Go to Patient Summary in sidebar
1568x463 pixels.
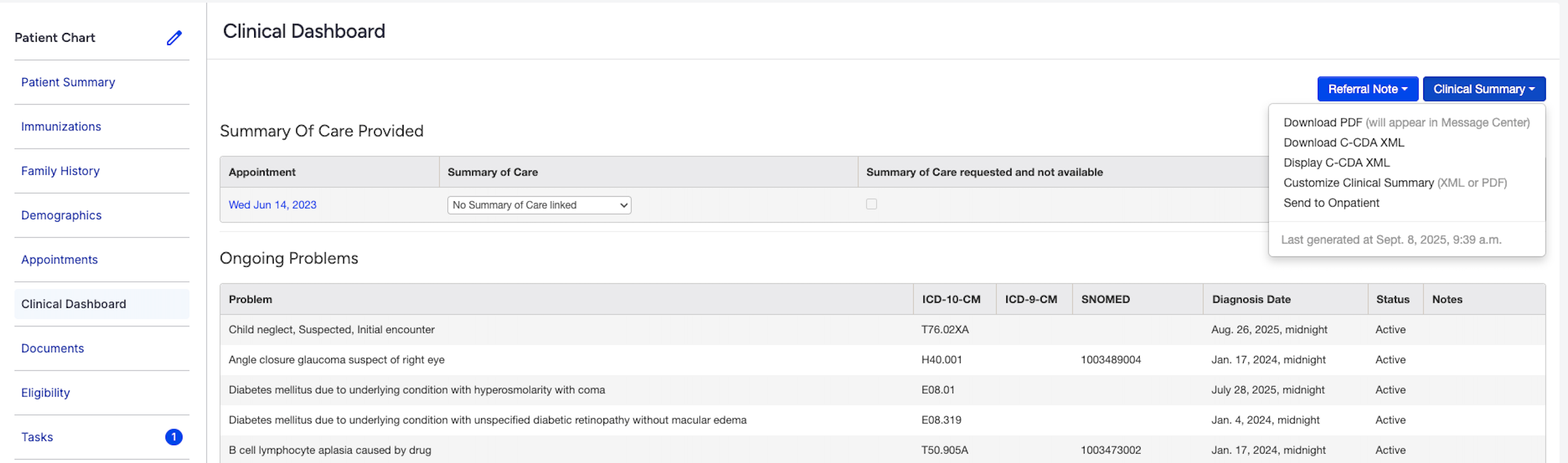[x=68, y=82]
